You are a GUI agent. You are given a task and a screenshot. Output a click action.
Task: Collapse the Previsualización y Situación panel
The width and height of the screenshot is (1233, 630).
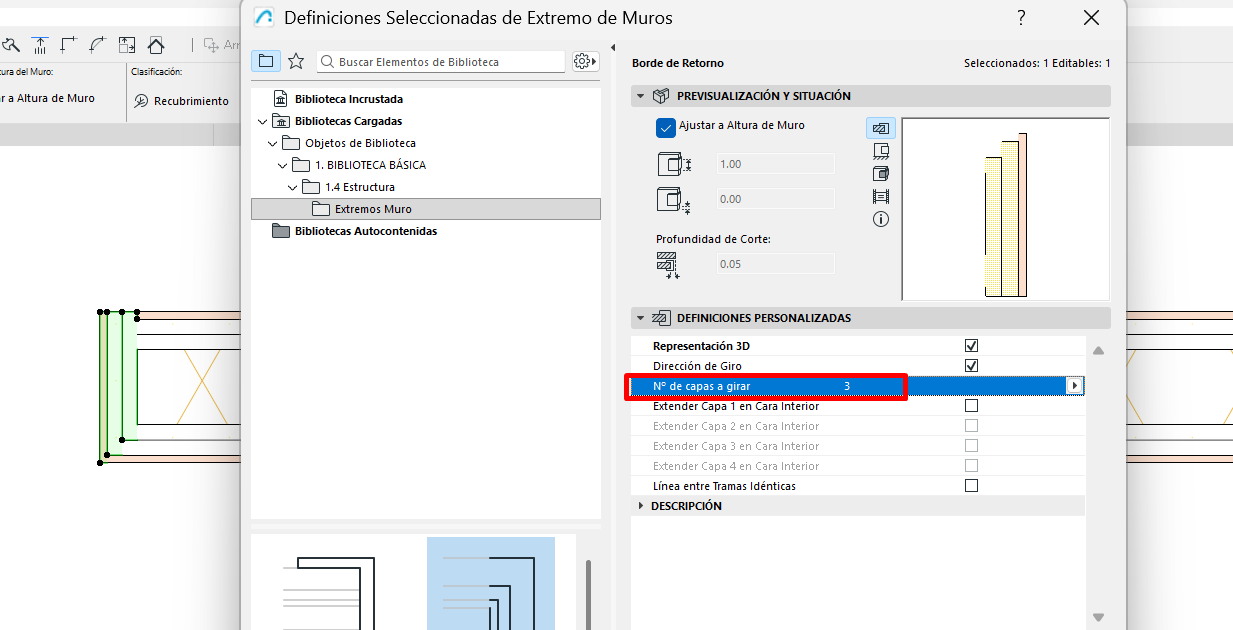[640, 96]
